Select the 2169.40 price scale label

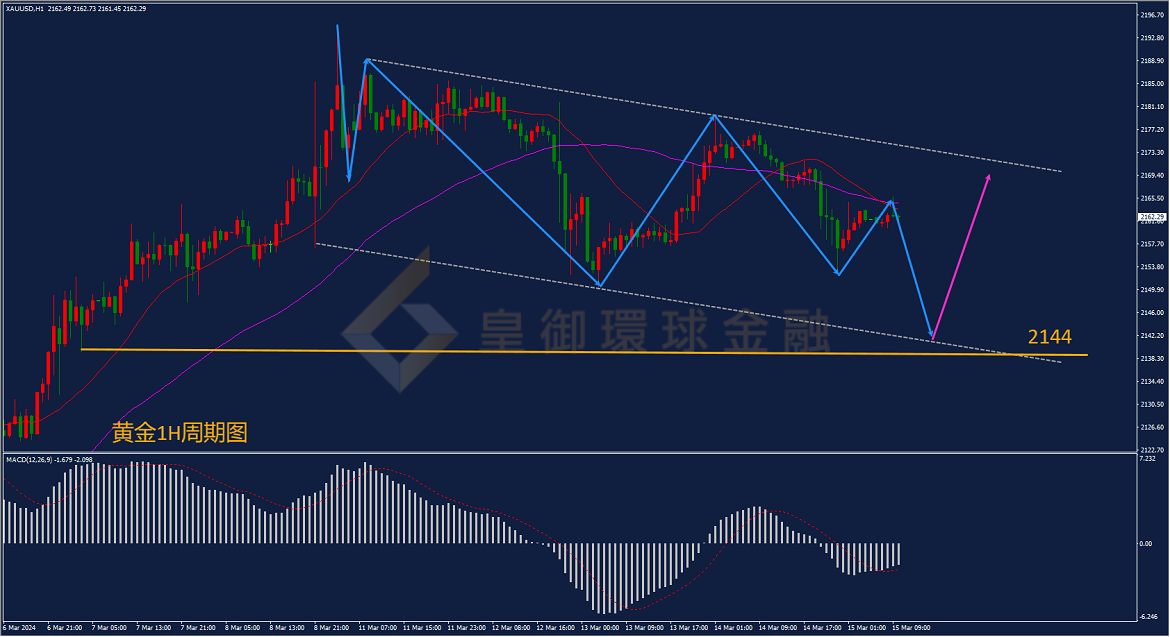point(1152,175)
